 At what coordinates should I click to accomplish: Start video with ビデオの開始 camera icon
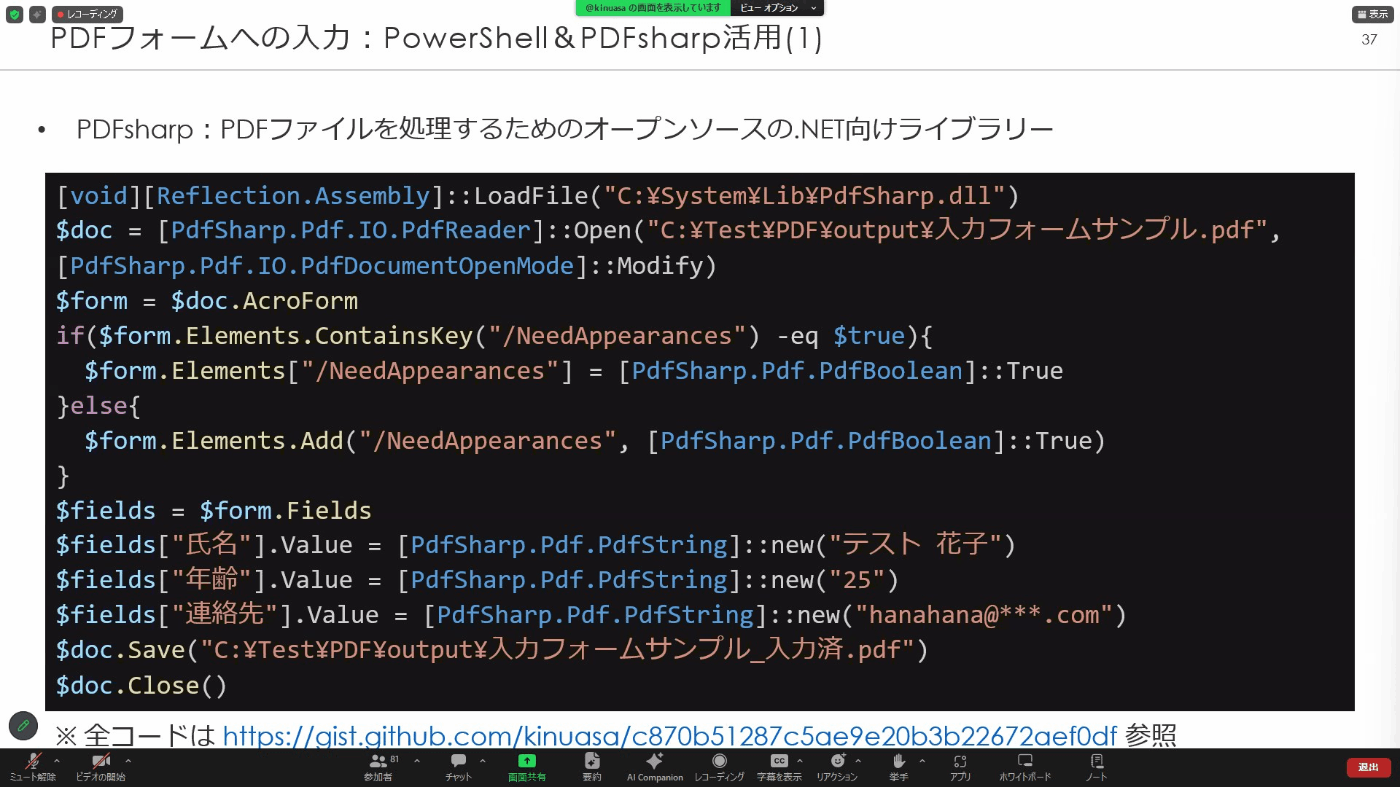click(101, 767)
